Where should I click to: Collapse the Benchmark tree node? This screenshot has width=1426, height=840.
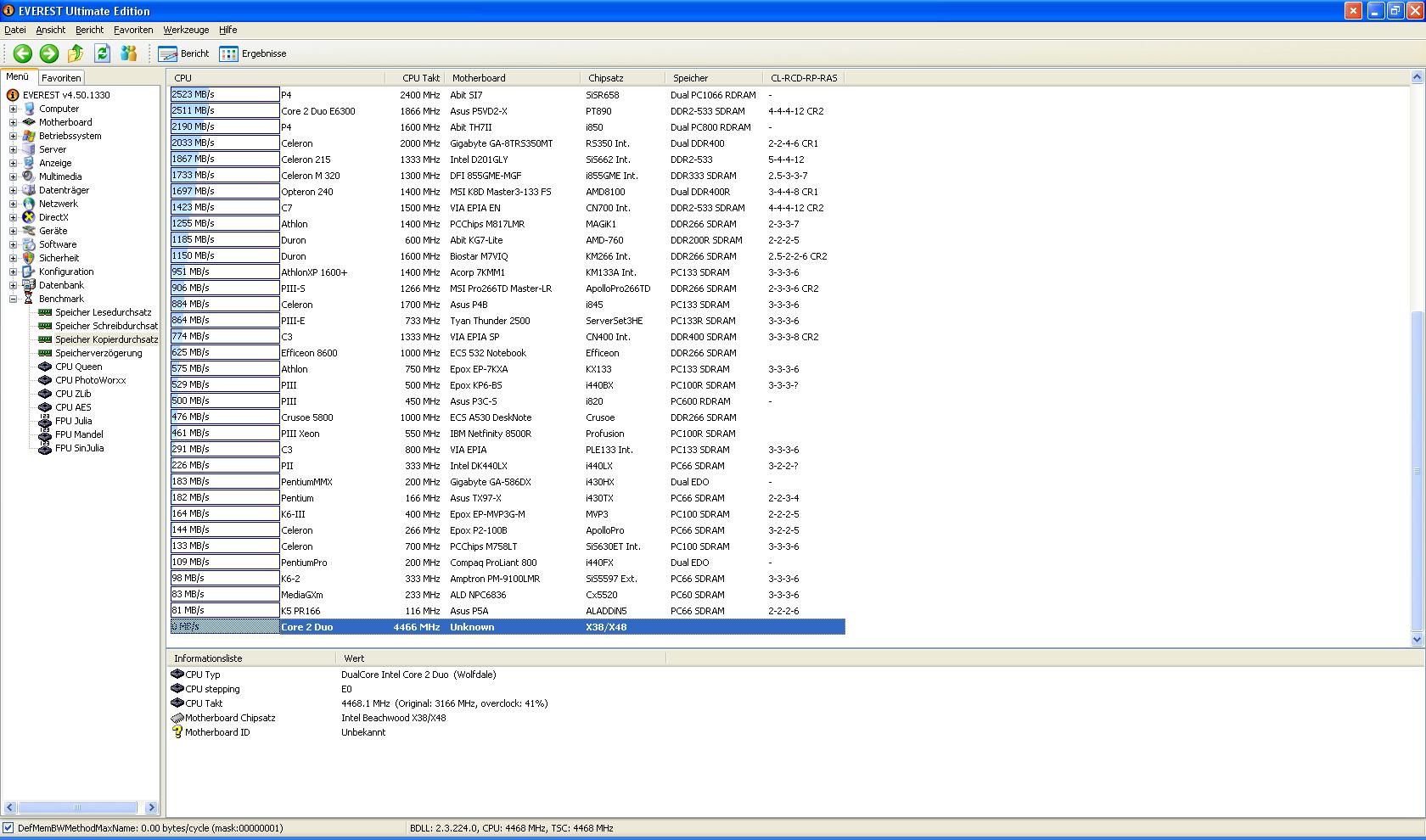click(13, 299)
